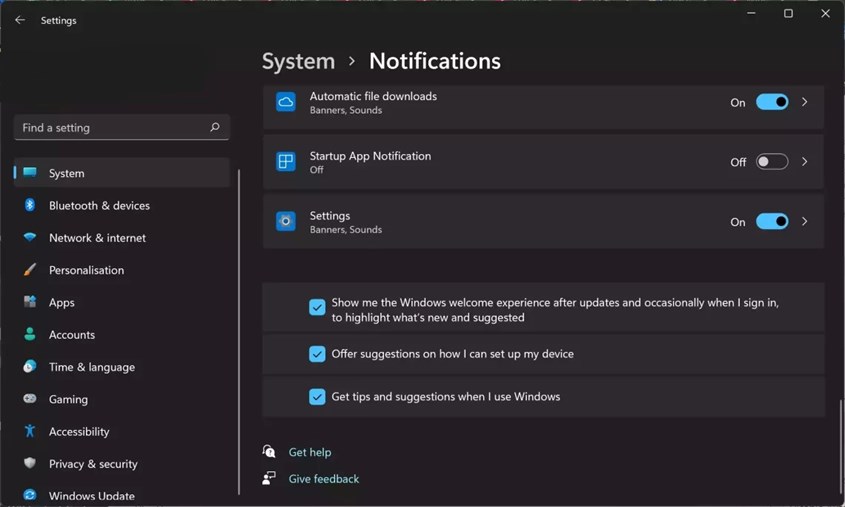Image resolution: width=845 pixels, height=507 pixels.
Task: Click the Accessibility figure icon
Action: 30,431
